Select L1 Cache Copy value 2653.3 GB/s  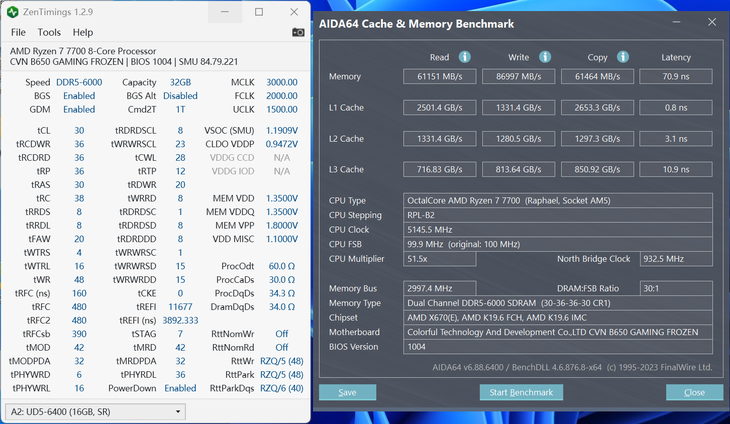pos(597,108)
